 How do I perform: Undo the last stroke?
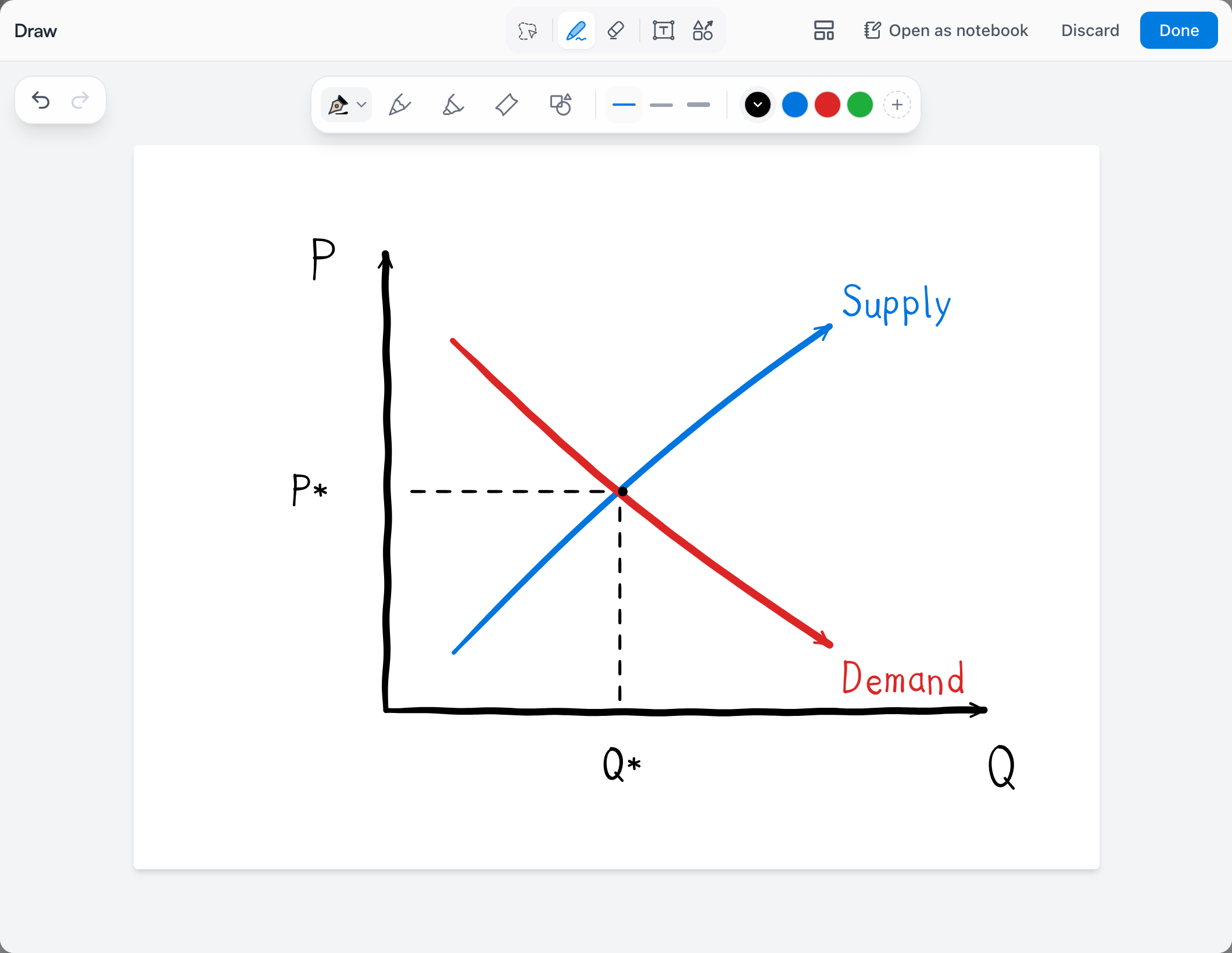point(41,101)
